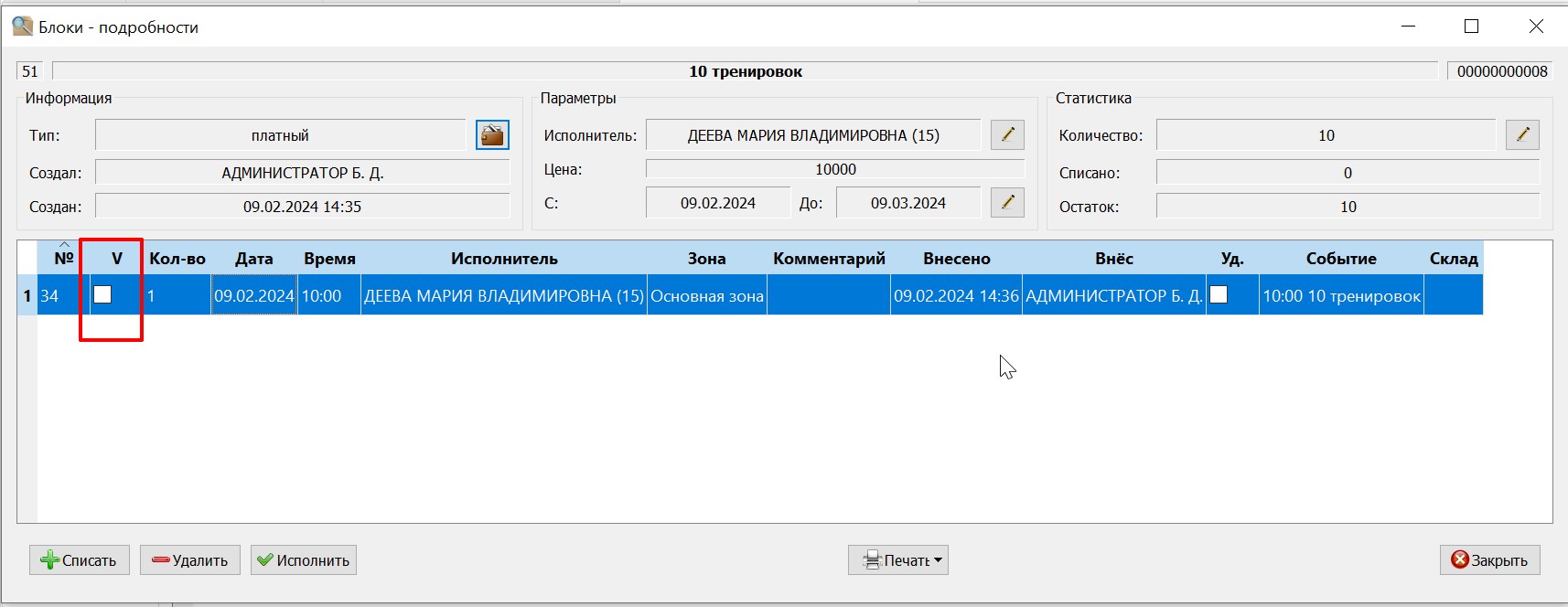Click the Количество field showing 10
Image resolution: width=1568 pixels, height=607 pixels.
(x=1326, y=135)
